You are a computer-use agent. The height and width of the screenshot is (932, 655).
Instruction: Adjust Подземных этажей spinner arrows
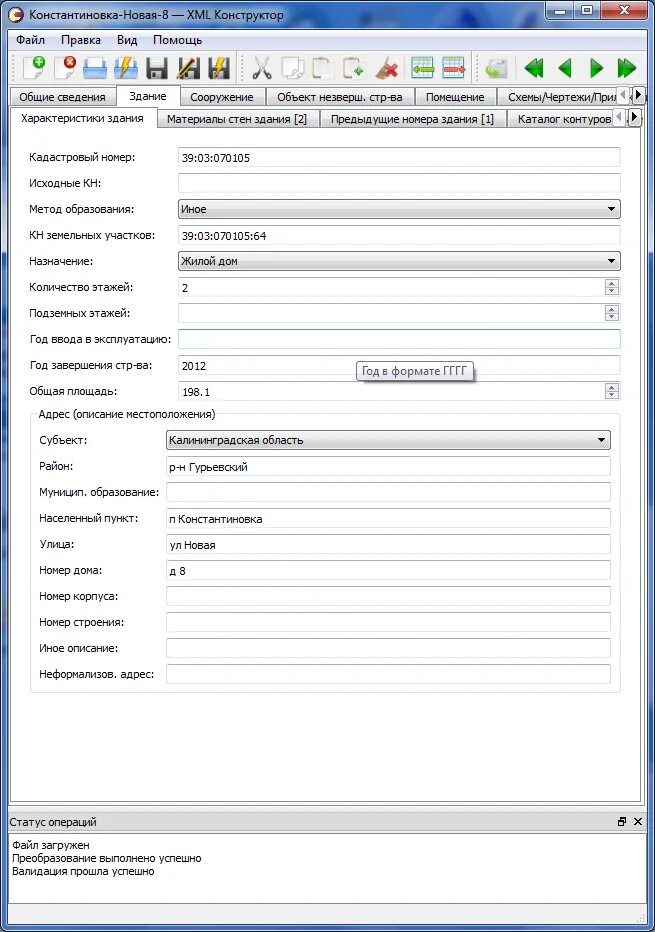point(612,313)
